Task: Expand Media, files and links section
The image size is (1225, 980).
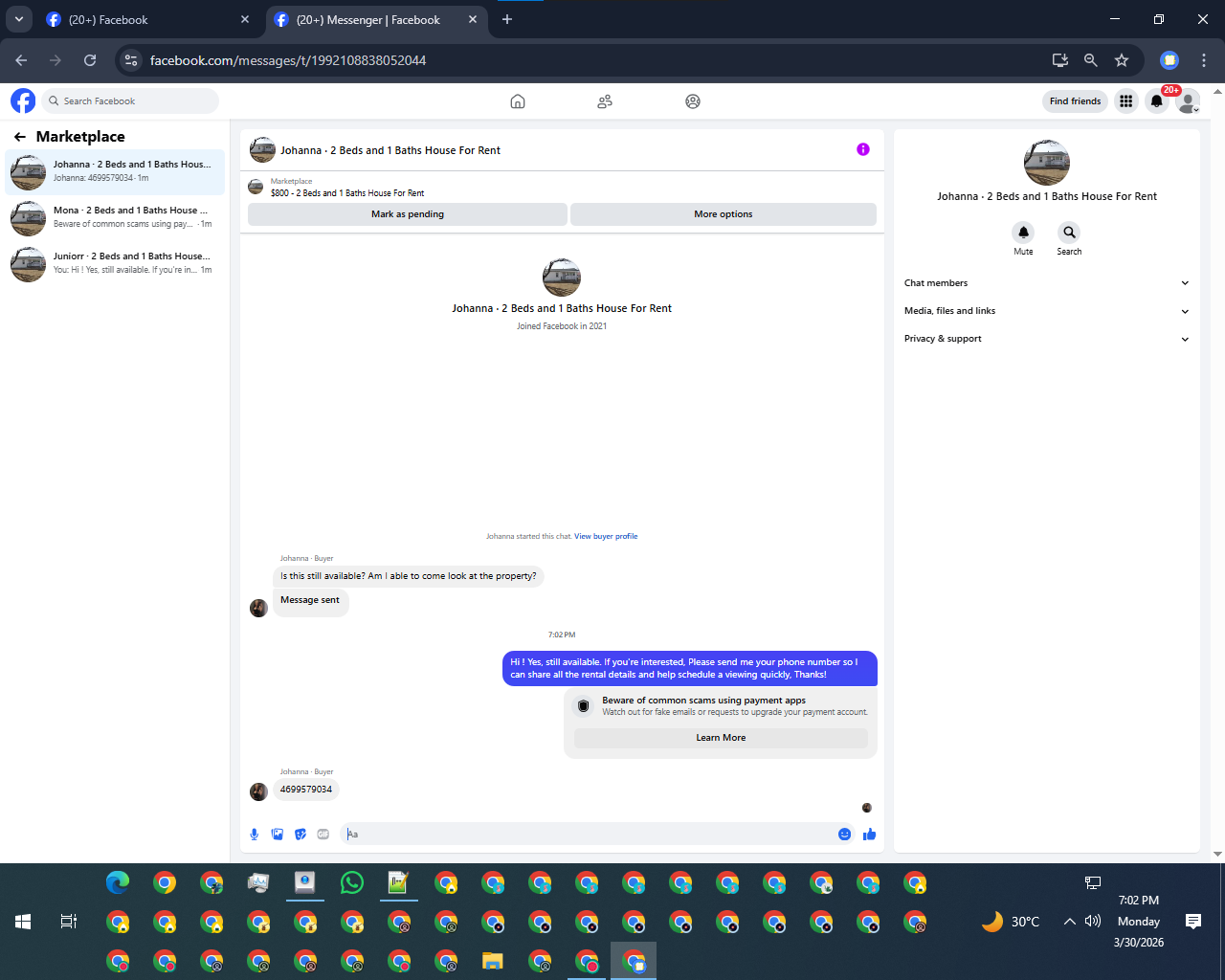Action: tap(1047, 311)
